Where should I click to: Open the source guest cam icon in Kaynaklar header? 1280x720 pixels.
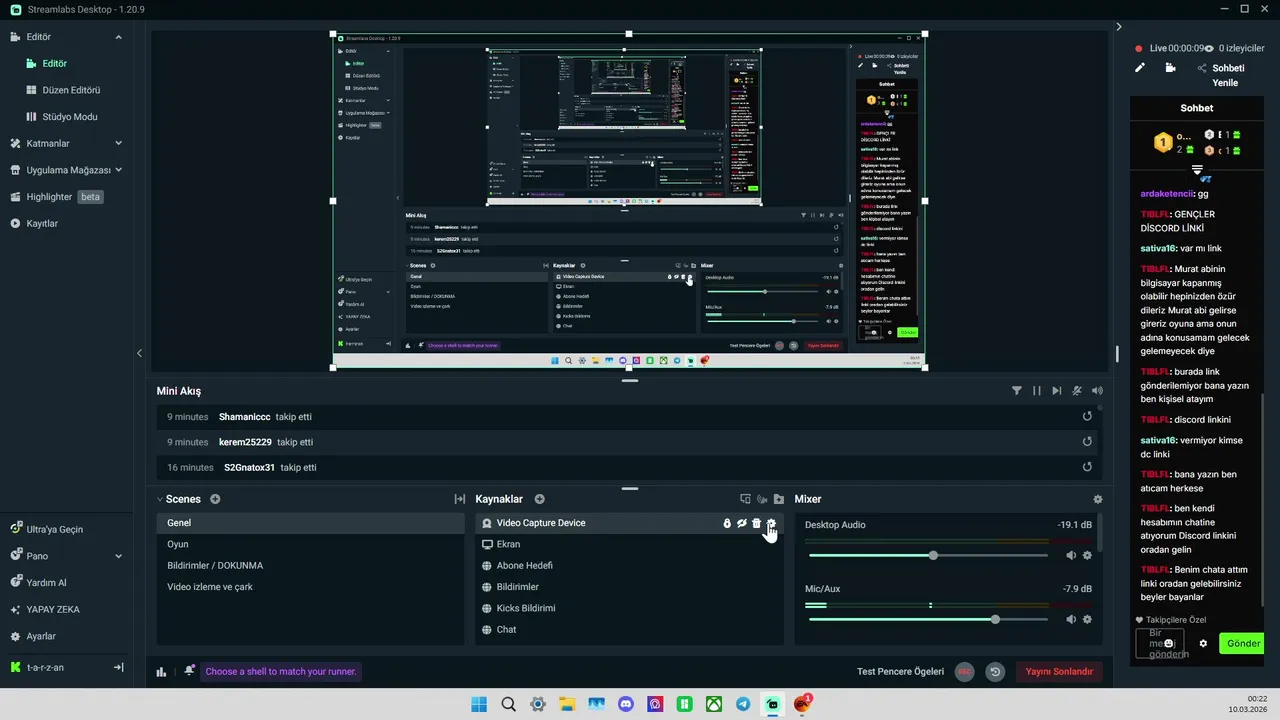click(x=762, y=499)
